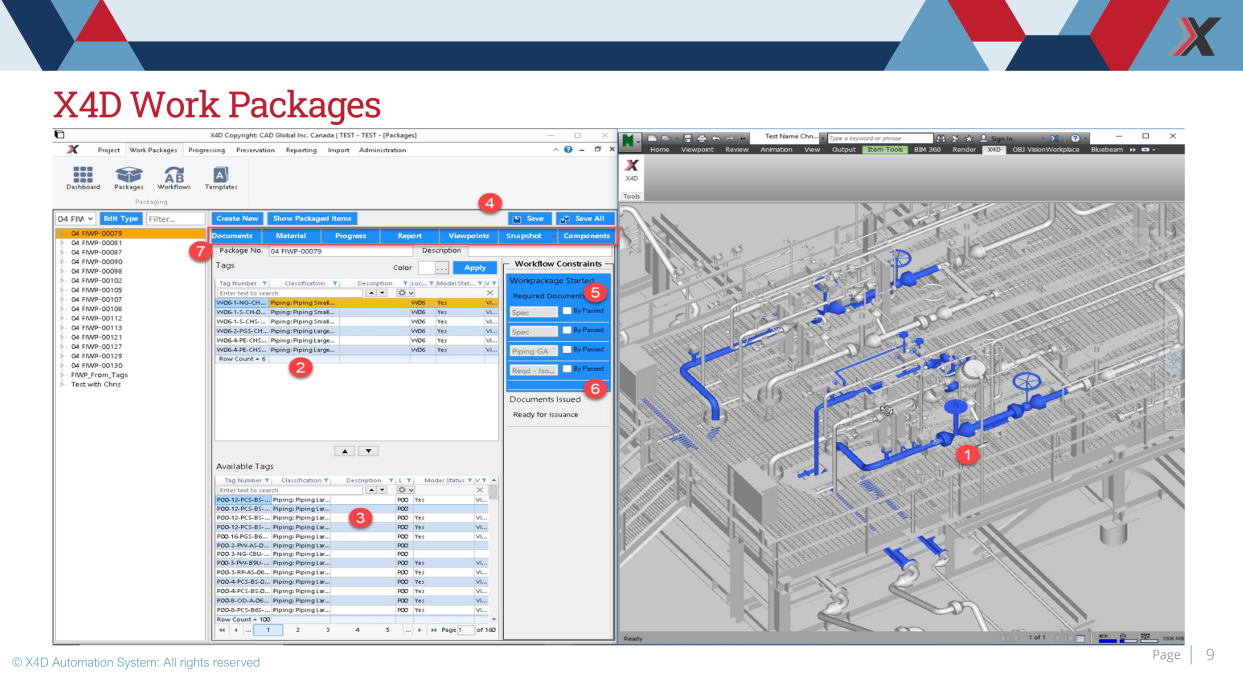Go to next page of Available Tags
1243x678 pixels.
click(421, 630)
